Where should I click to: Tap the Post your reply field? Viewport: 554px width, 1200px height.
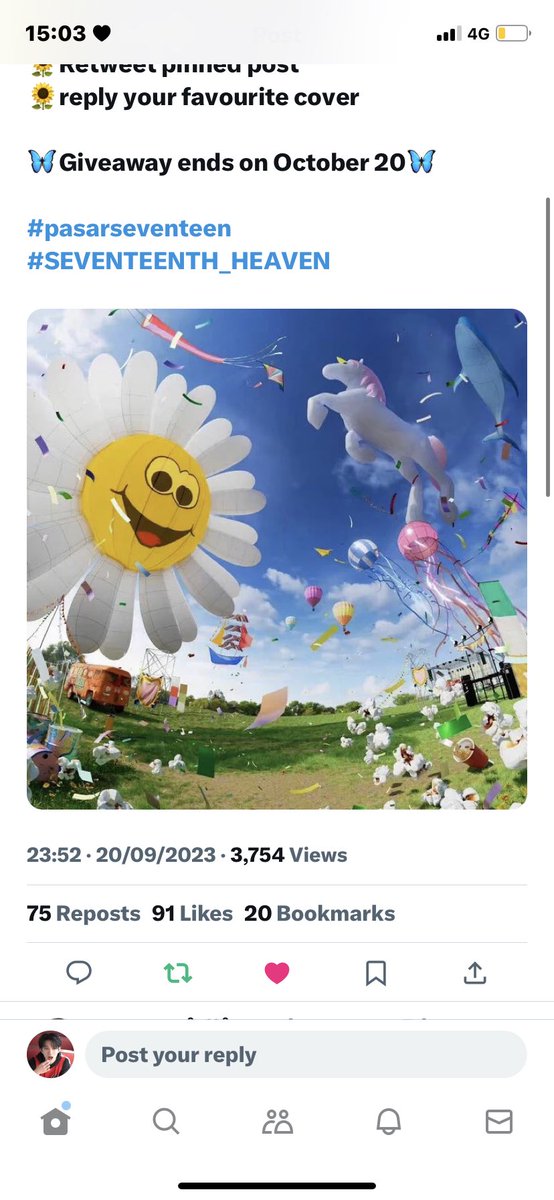[x=306, y=1055]
